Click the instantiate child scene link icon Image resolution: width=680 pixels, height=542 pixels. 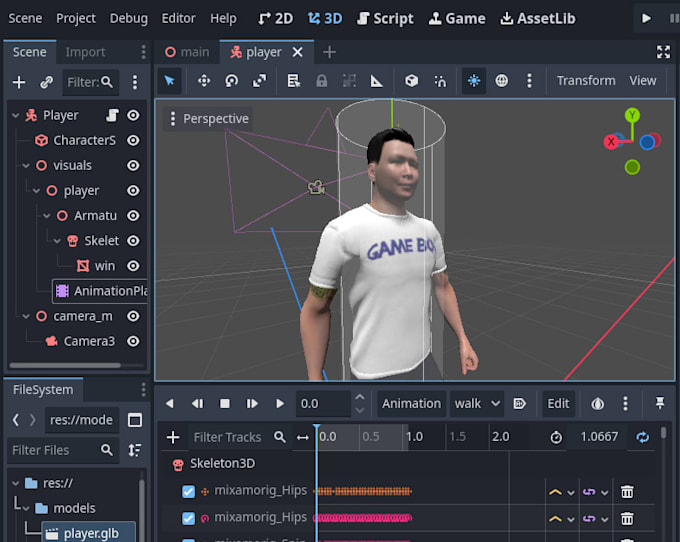tap(46, 82)
